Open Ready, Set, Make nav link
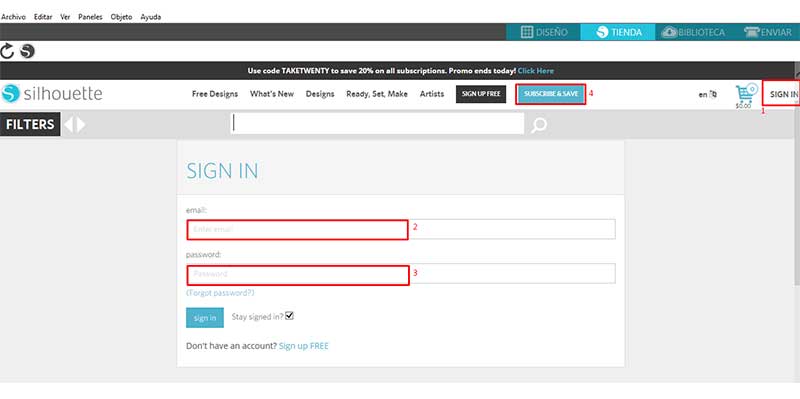Screen dimensions: 800x399 click(377, 94)
